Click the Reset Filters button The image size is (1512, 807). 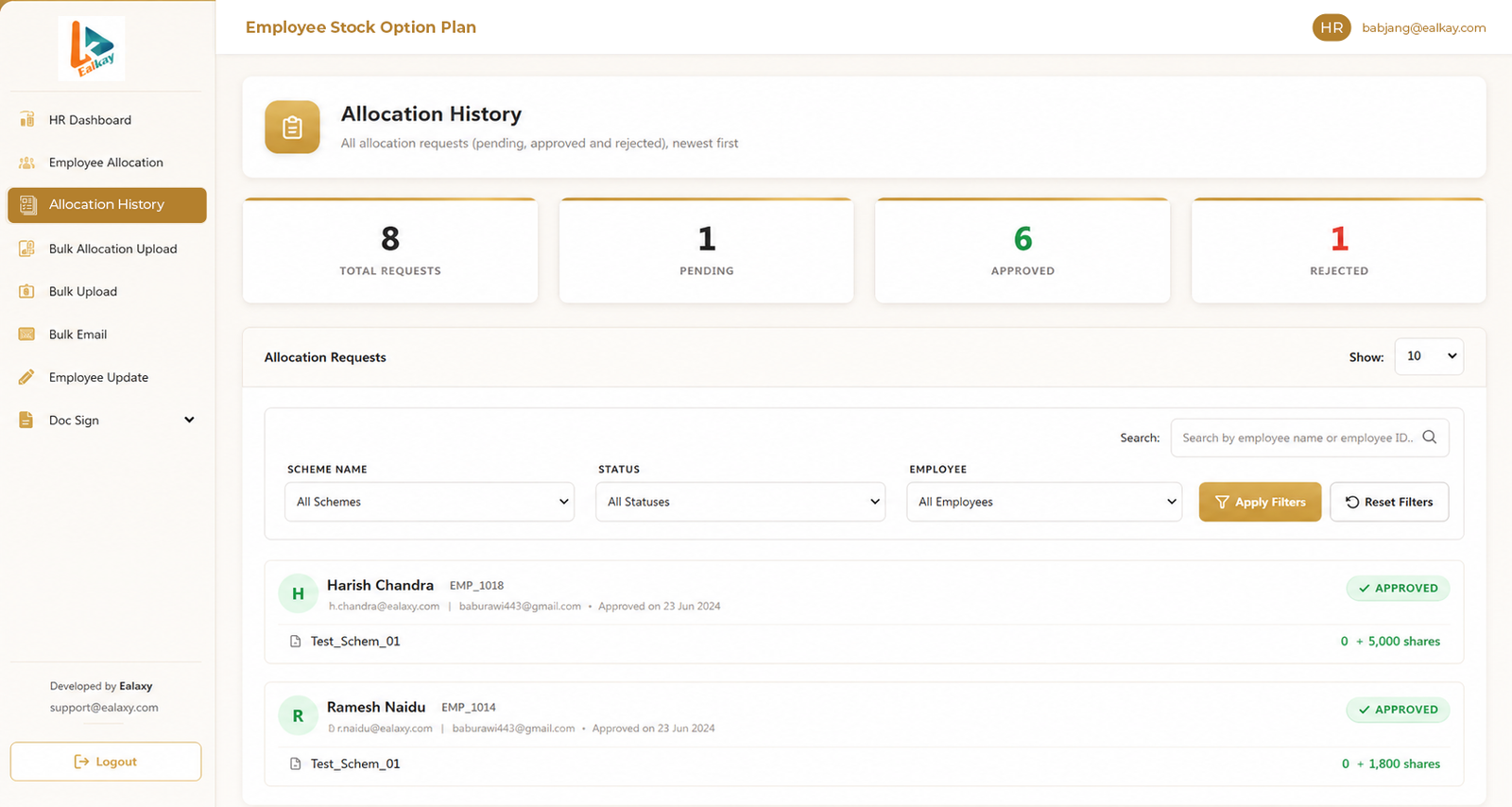coord(1389,502)
